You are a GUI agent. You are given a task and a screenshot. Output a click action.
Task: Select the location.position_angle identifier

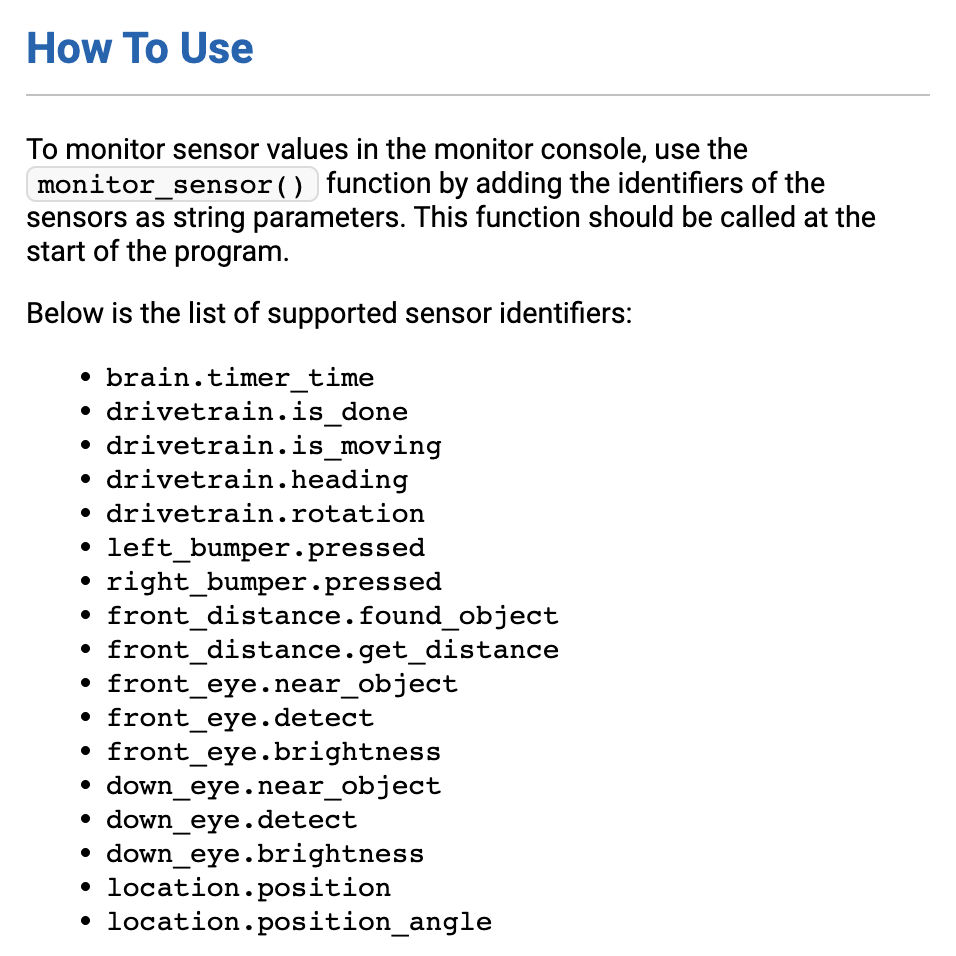click(299, 922)
